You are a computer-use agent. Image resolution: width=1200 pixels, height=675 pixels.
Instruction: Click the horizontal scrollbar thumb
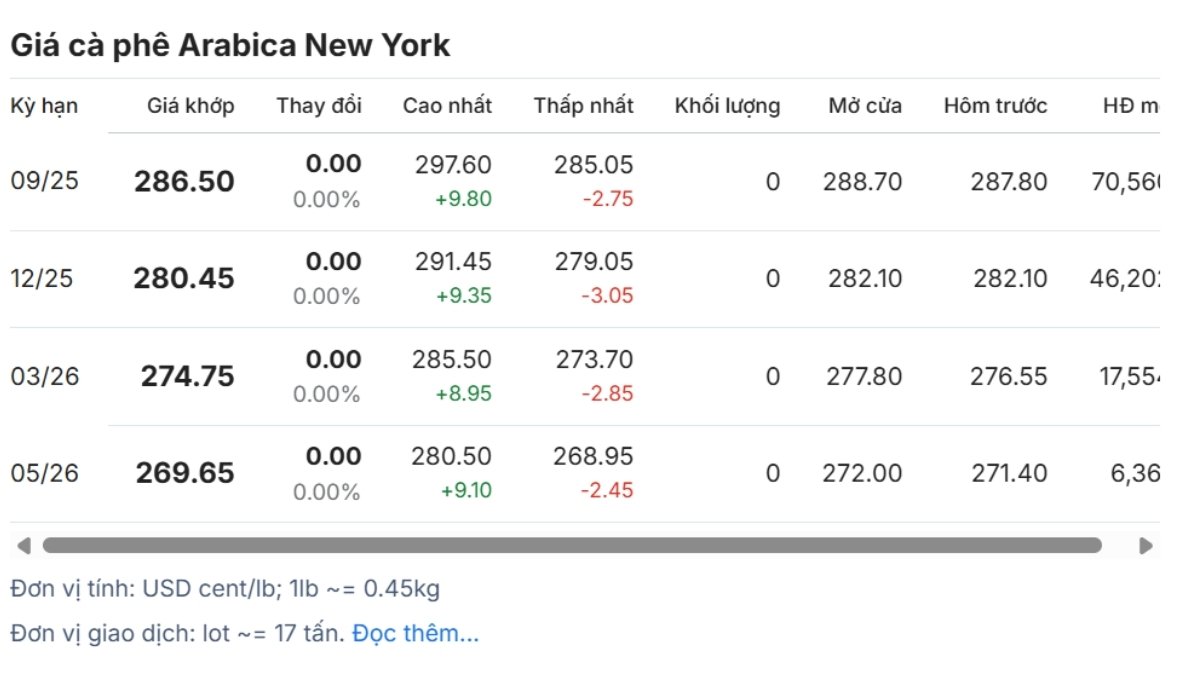(572, 545)
